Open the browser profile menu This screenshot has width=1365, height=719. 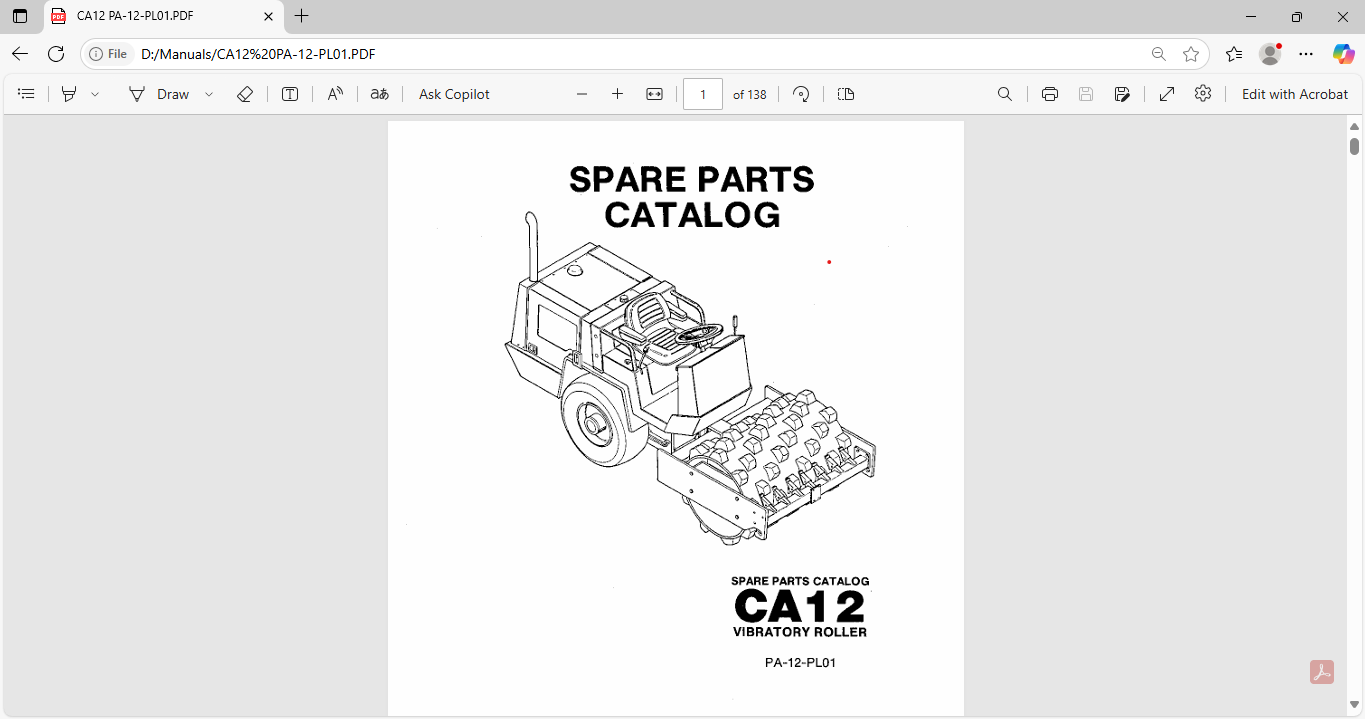1270,54
